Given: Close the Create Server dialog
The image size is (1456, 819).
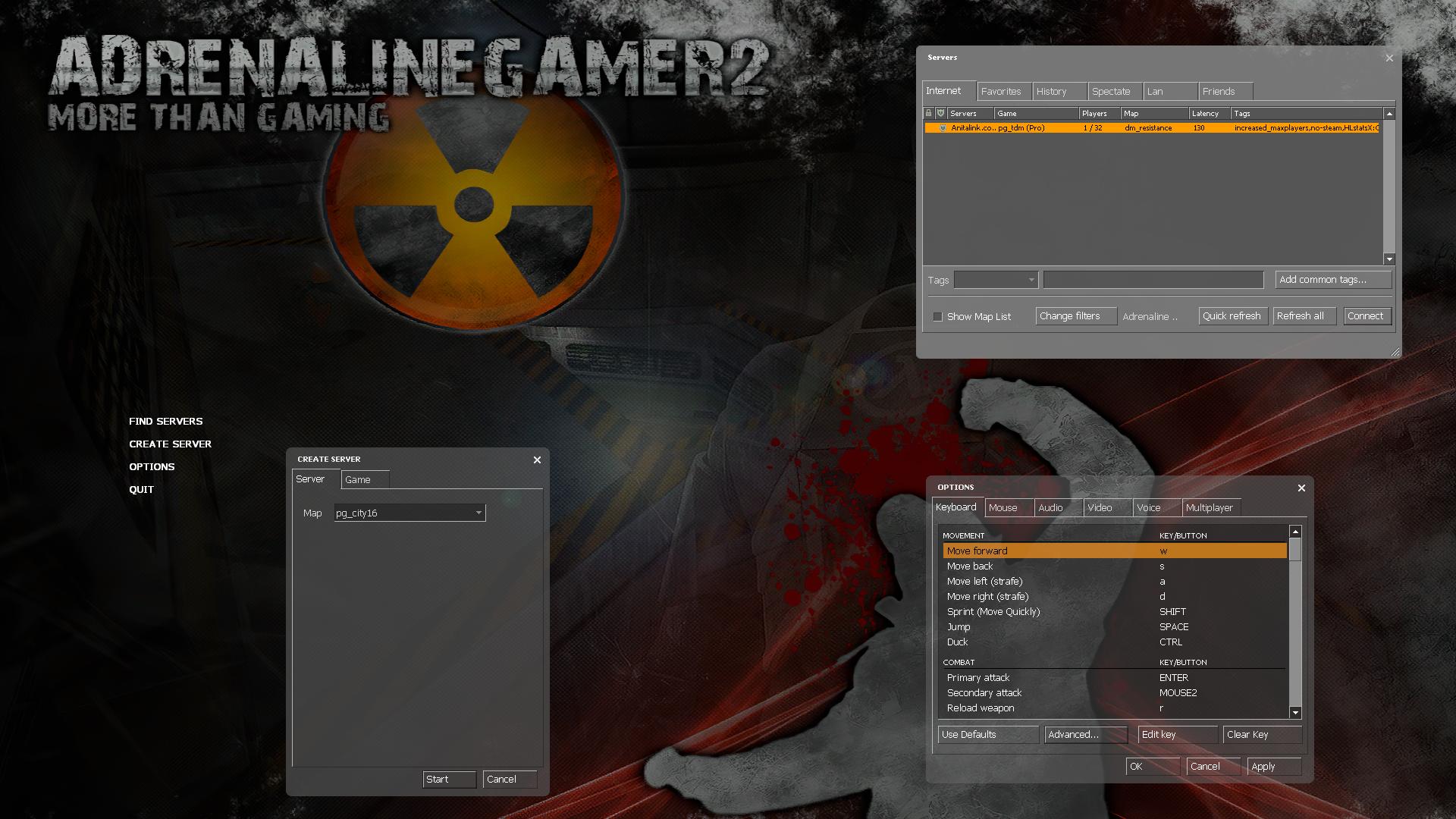Looking at the screenshot, I should [537, 460].
